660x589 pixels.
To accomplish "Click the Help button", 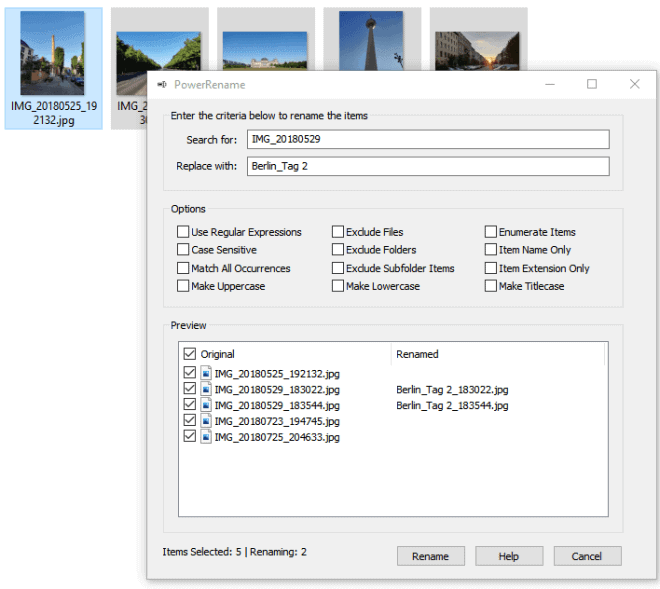I will (x=509, y=556).
